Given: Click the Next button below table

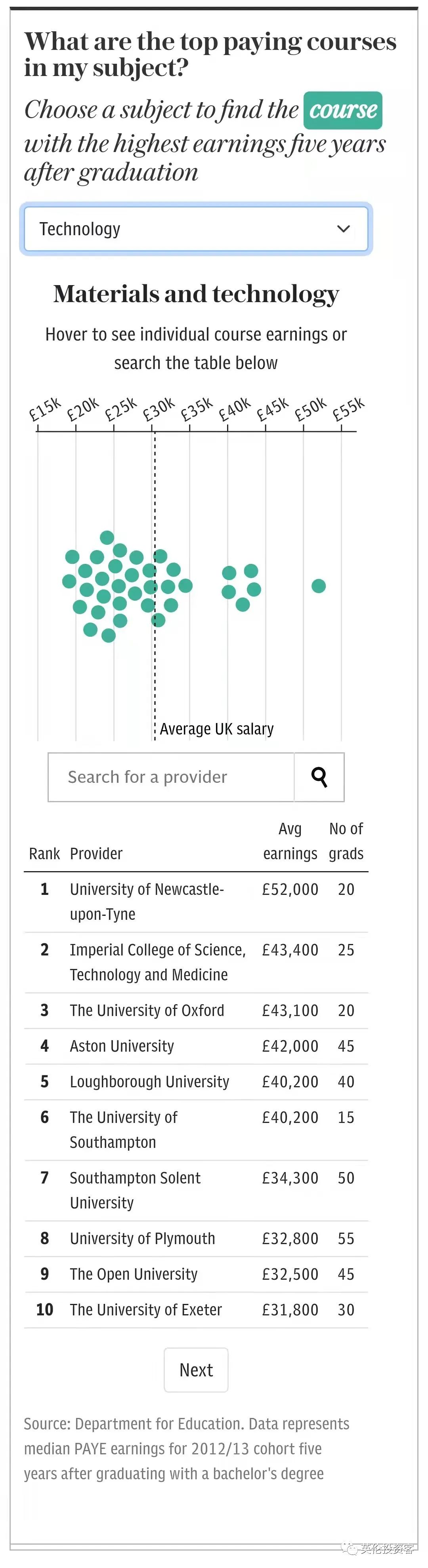Looking at the screenshot, I should pyautogui.click(x=196, y=1370).
